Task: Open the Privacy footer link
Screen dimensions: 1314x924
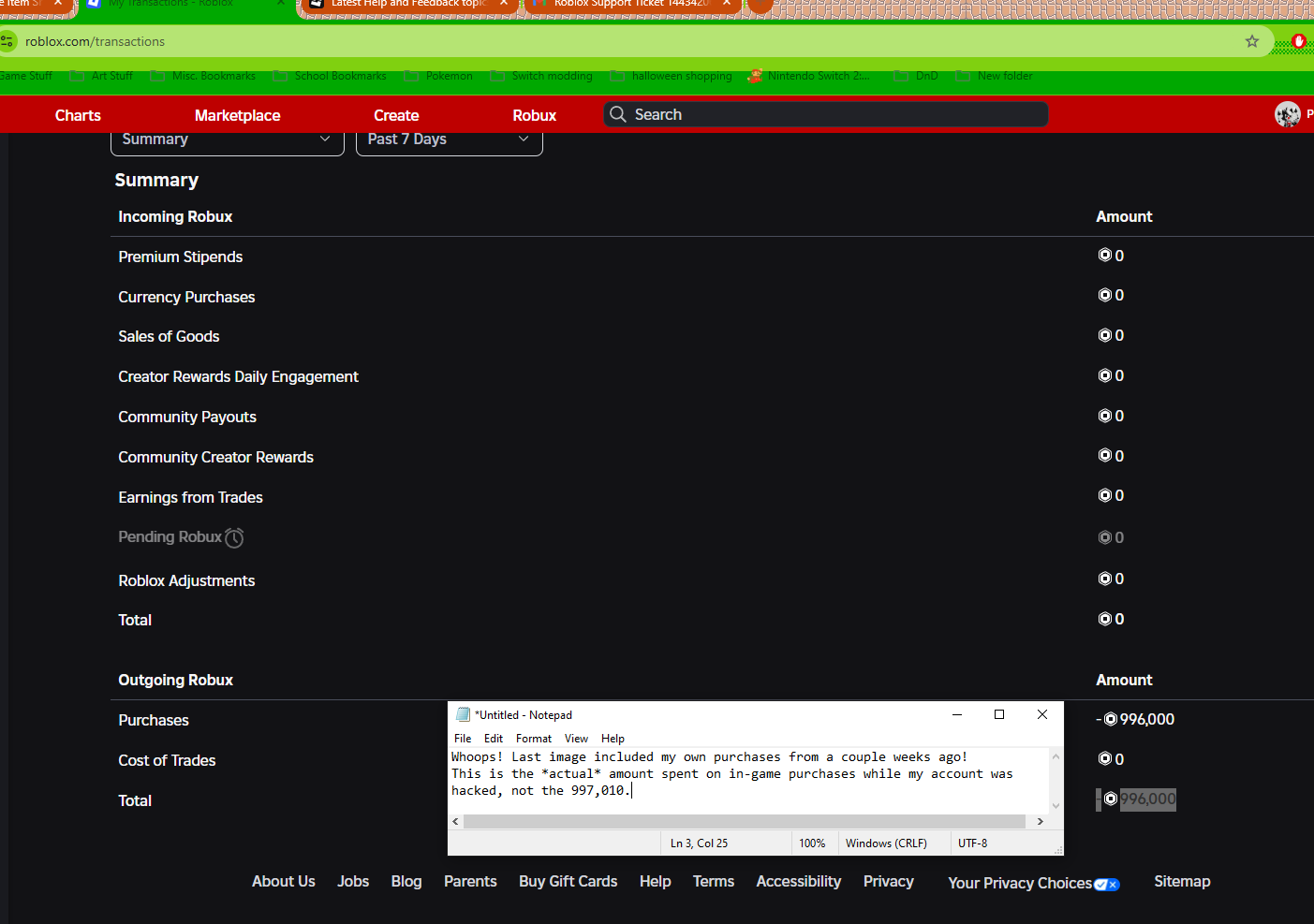Action: pyautogui.click(x=889, y=882)
